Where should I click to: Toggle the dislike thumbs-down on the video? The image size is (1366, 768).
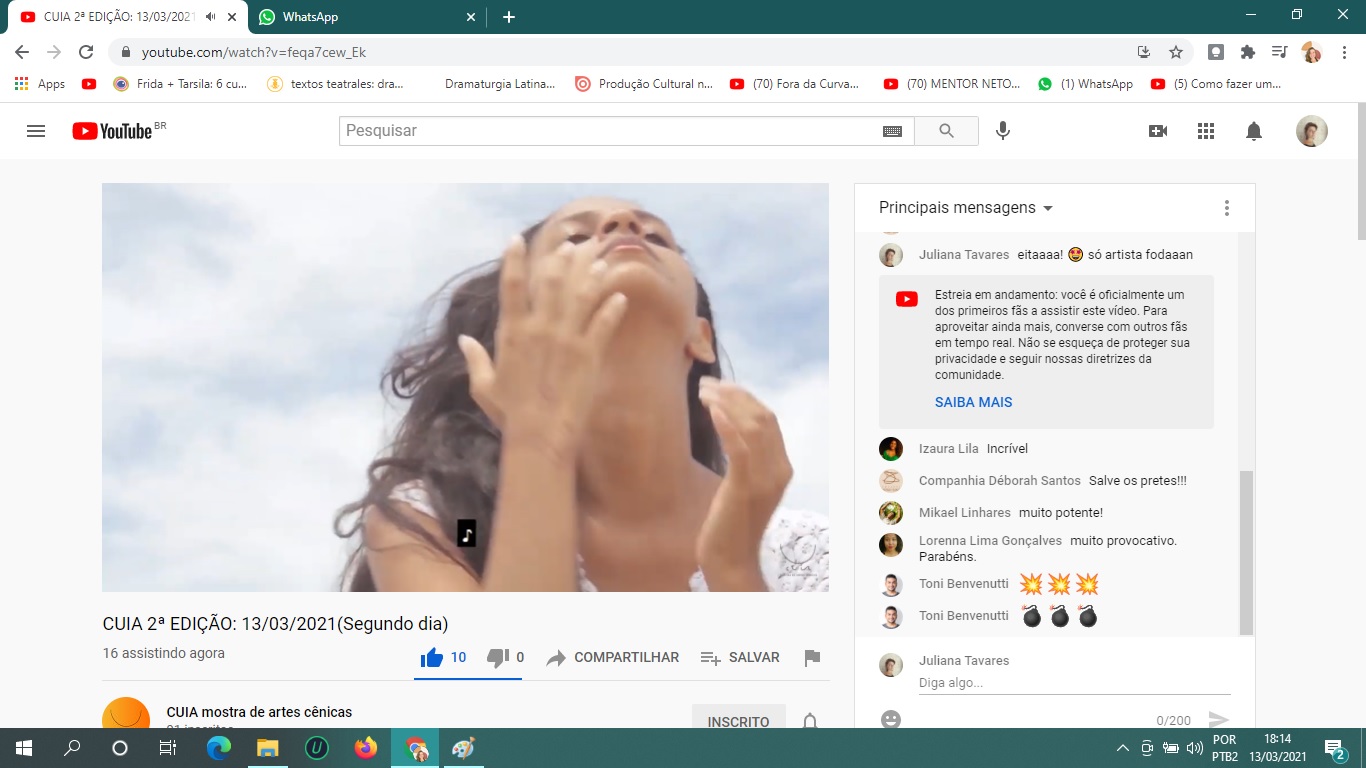coord(498,657)
